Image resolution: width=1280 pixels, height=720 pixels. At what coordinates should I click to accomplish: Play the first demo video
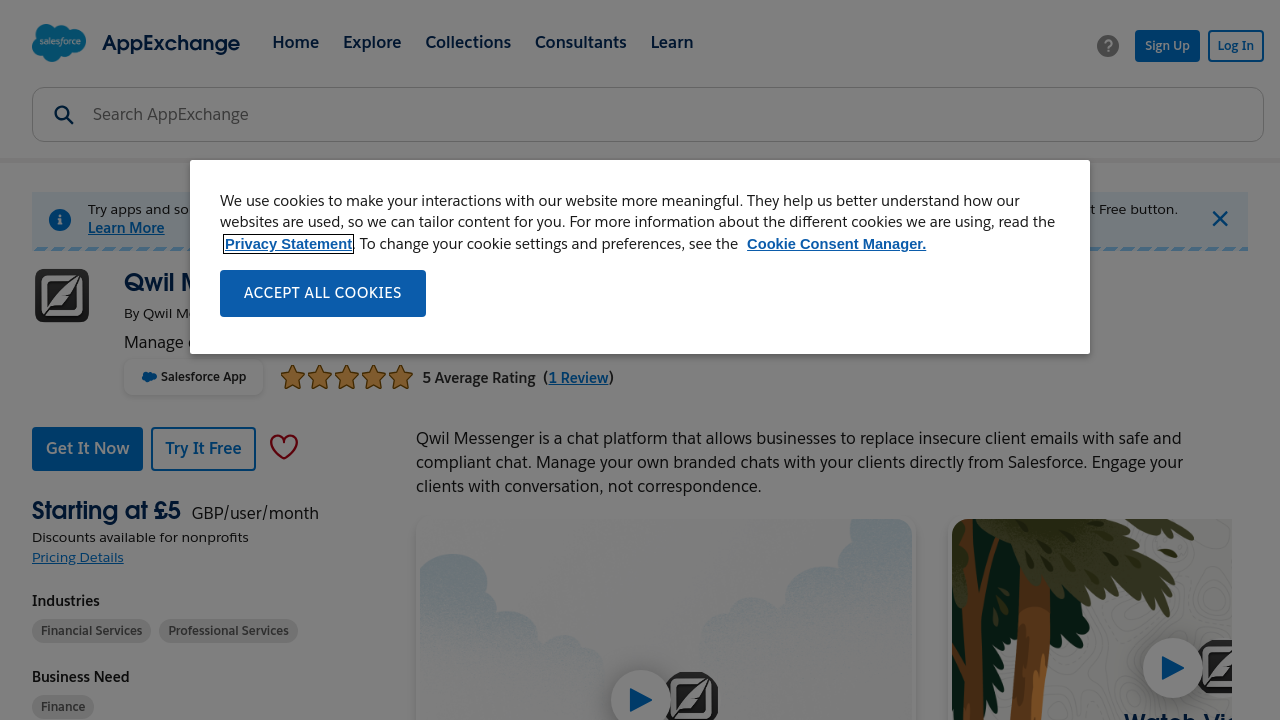pyautogui.click(x=640, y=698)
